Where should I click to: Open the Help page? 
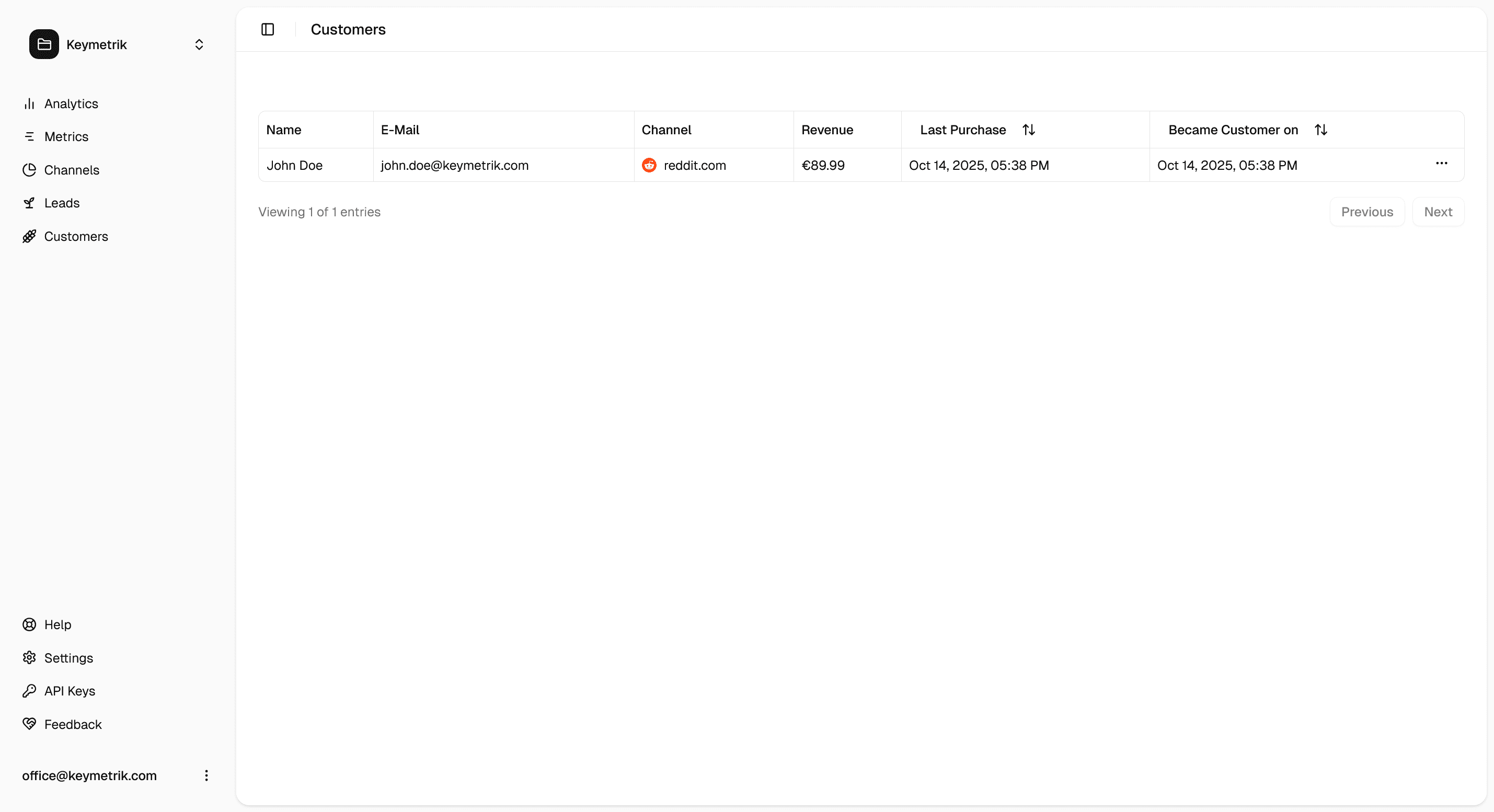point(58,625)
